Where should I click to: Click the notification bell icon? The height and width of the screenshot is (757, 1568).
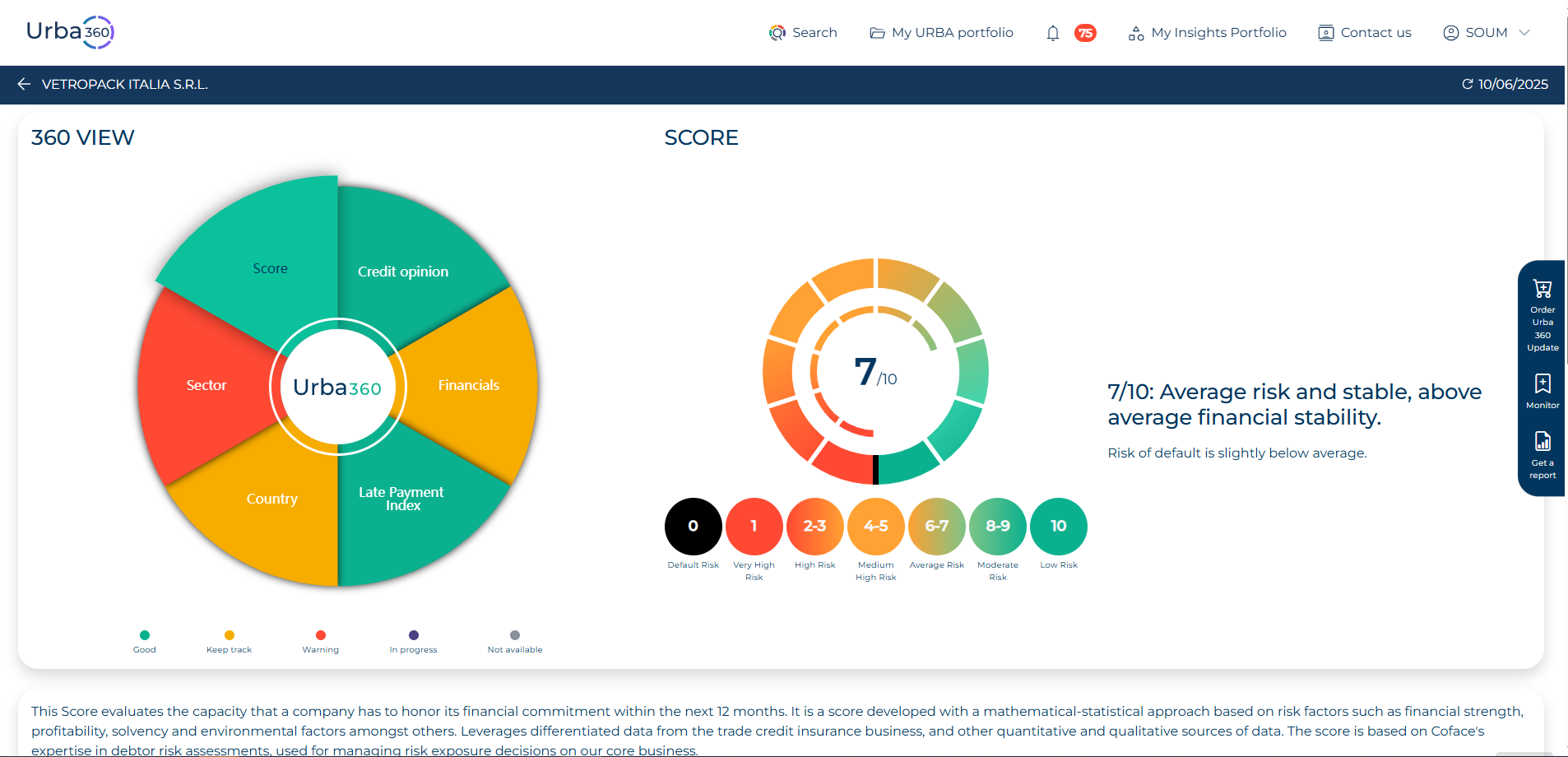point(1053,33)
